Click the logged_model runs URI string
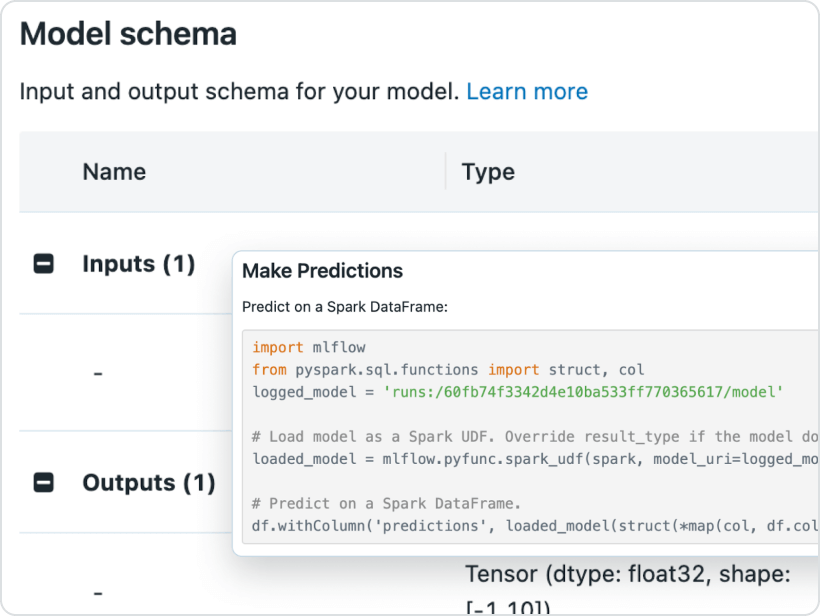820x616 pixels. click(x=584, y=392)
